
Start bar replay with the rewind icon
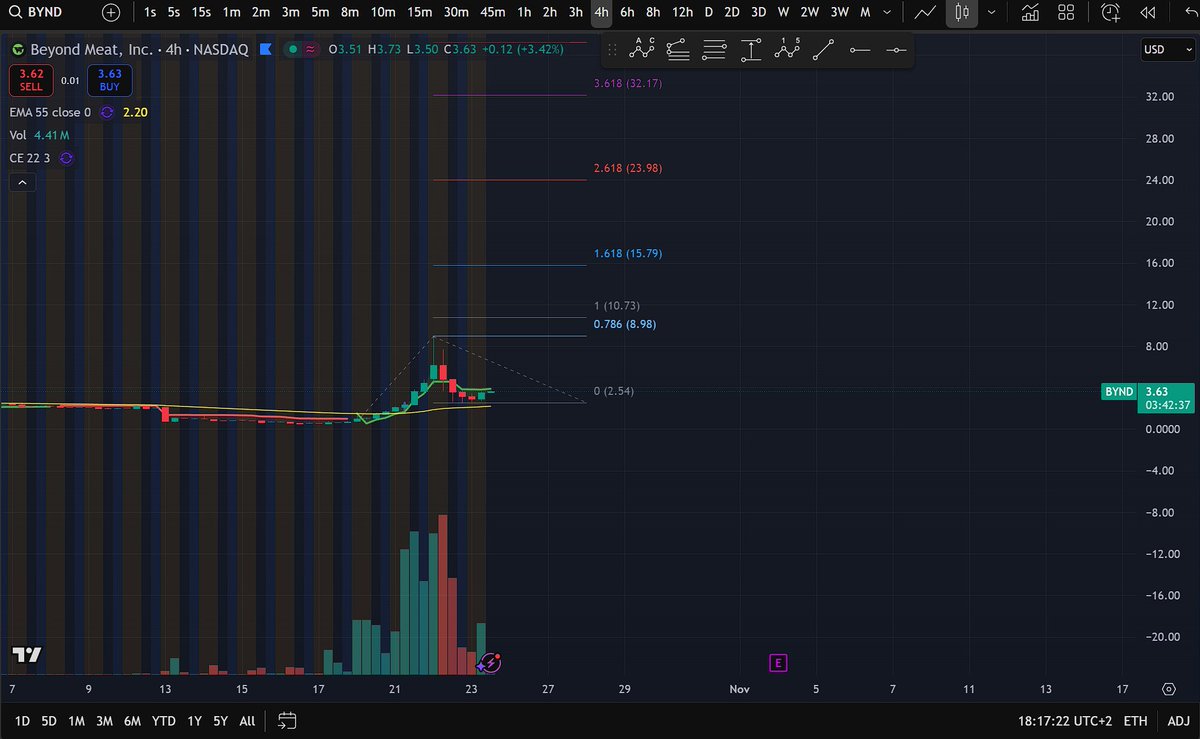1148,13
